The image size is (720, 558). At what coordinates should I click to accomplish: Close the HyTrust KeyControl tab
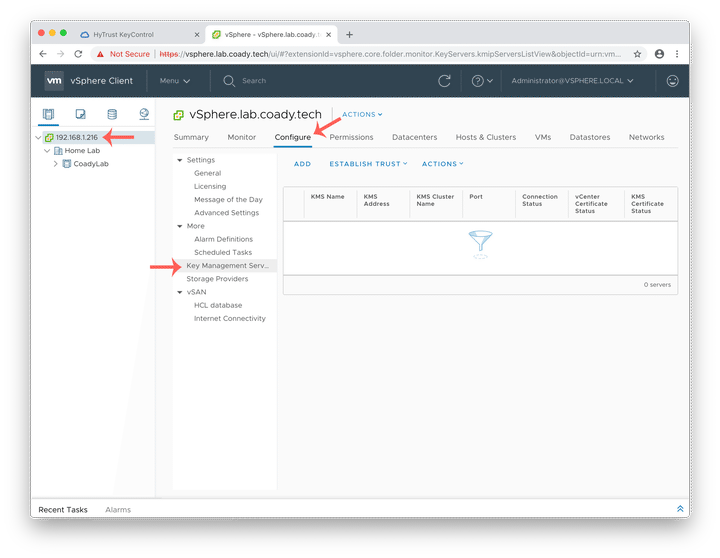pos(197,34)
